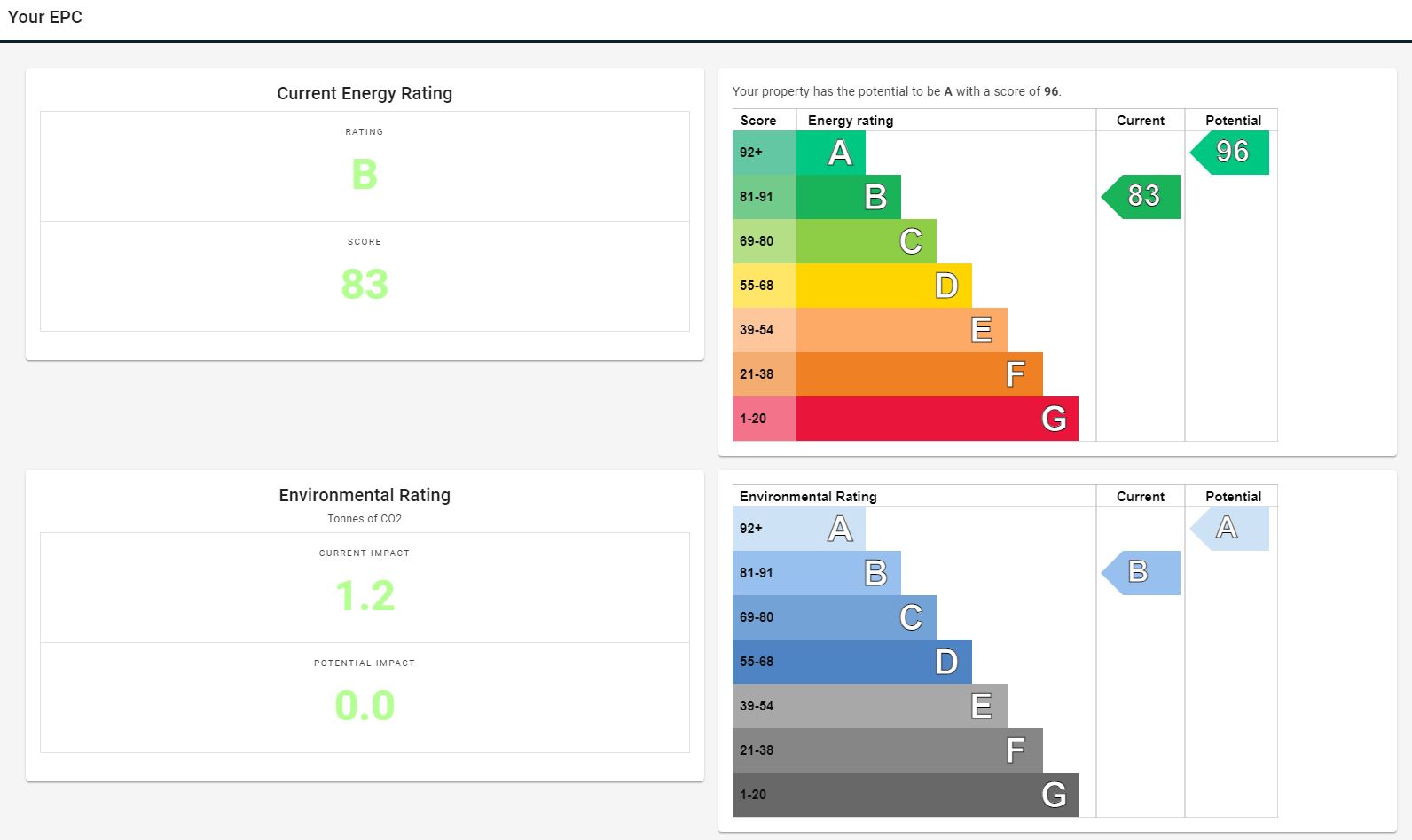Click the dark grey G environmental bar
This screenshot has height=840, width=1412.
coord(937,795)
